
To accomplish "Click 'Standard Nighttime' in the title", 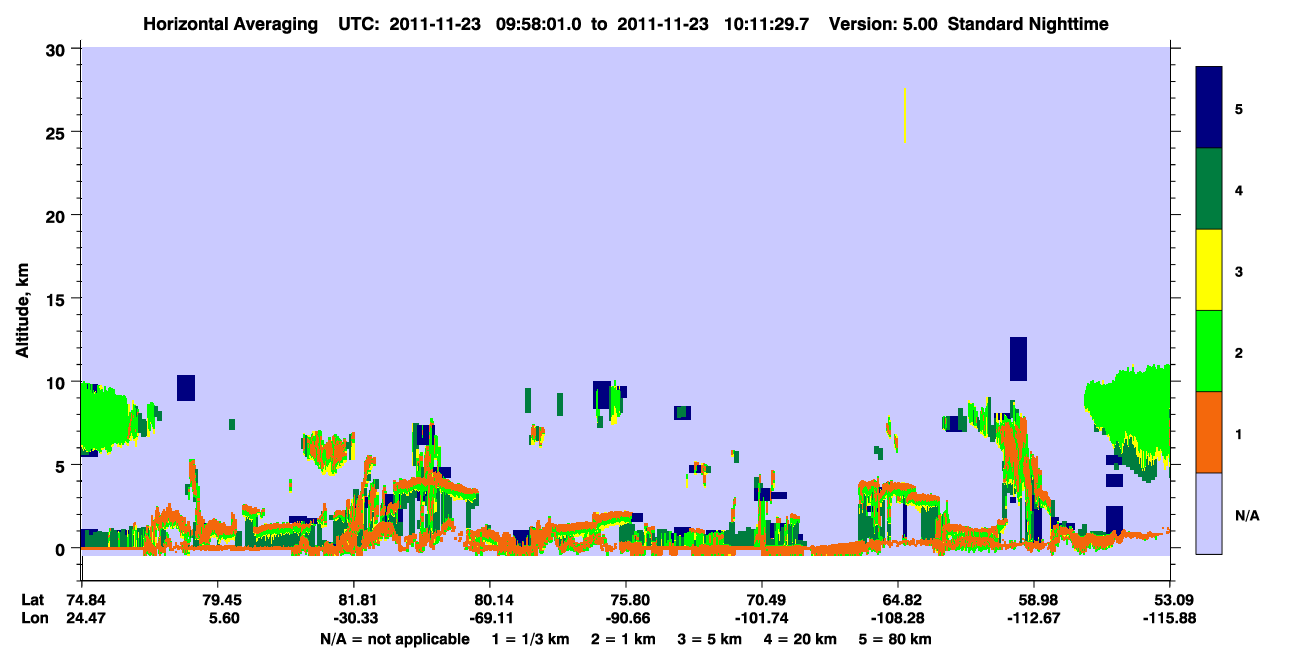I will [1028, 23].
